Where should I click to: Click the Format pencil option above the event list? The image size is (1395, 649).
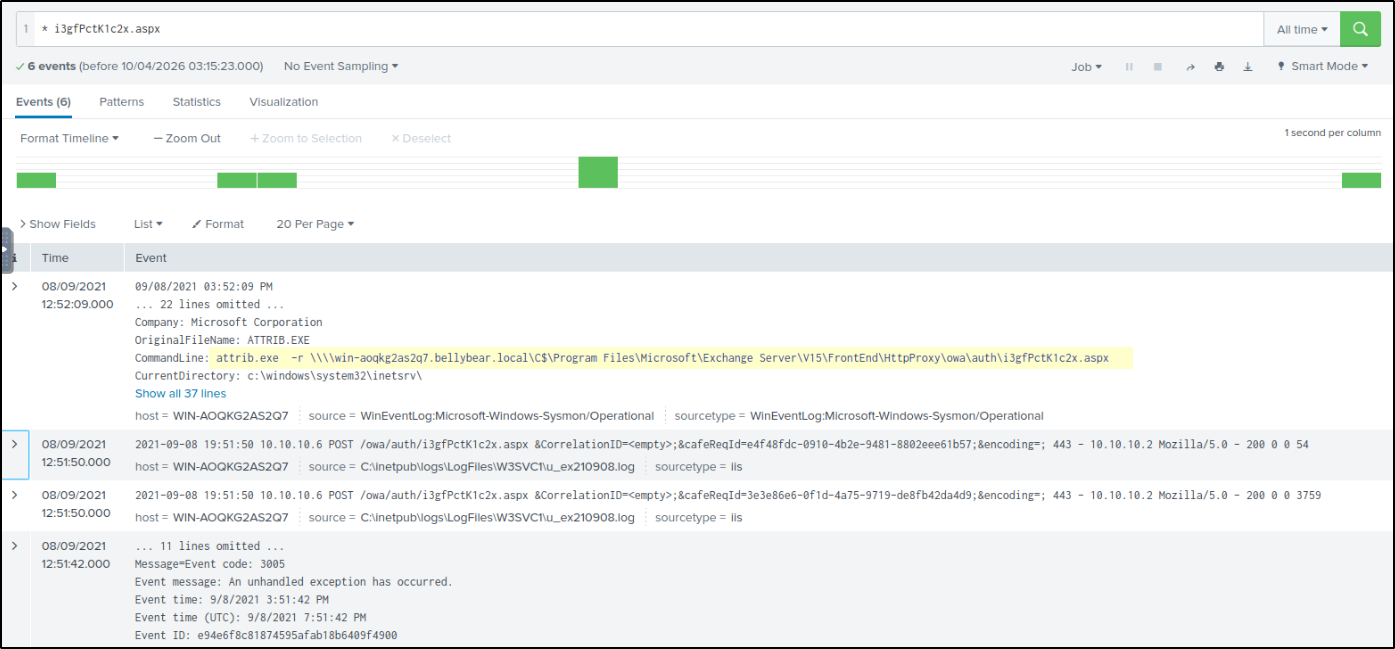coord(218,224)
